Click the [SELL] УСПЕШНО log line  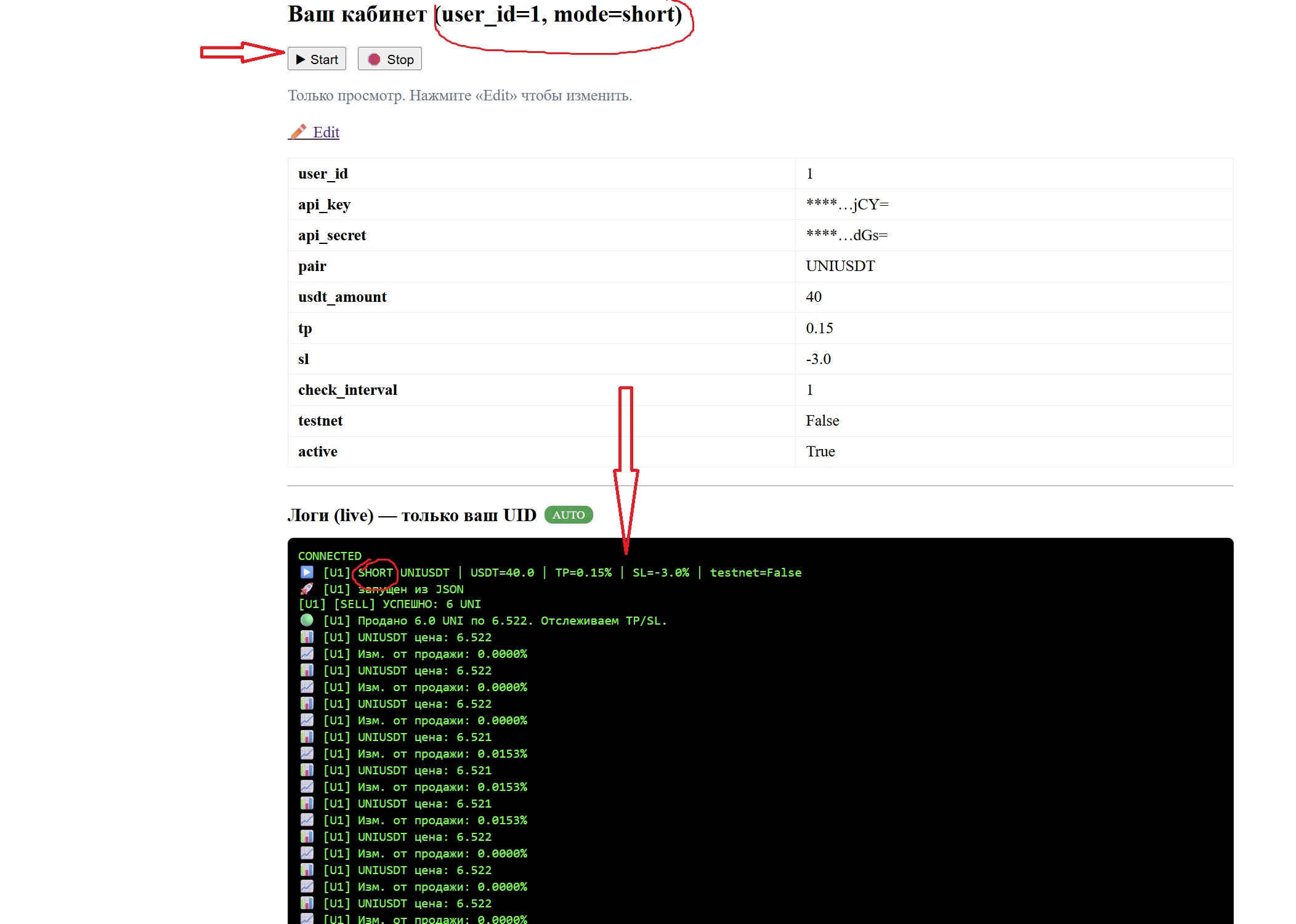pos(389,604)
